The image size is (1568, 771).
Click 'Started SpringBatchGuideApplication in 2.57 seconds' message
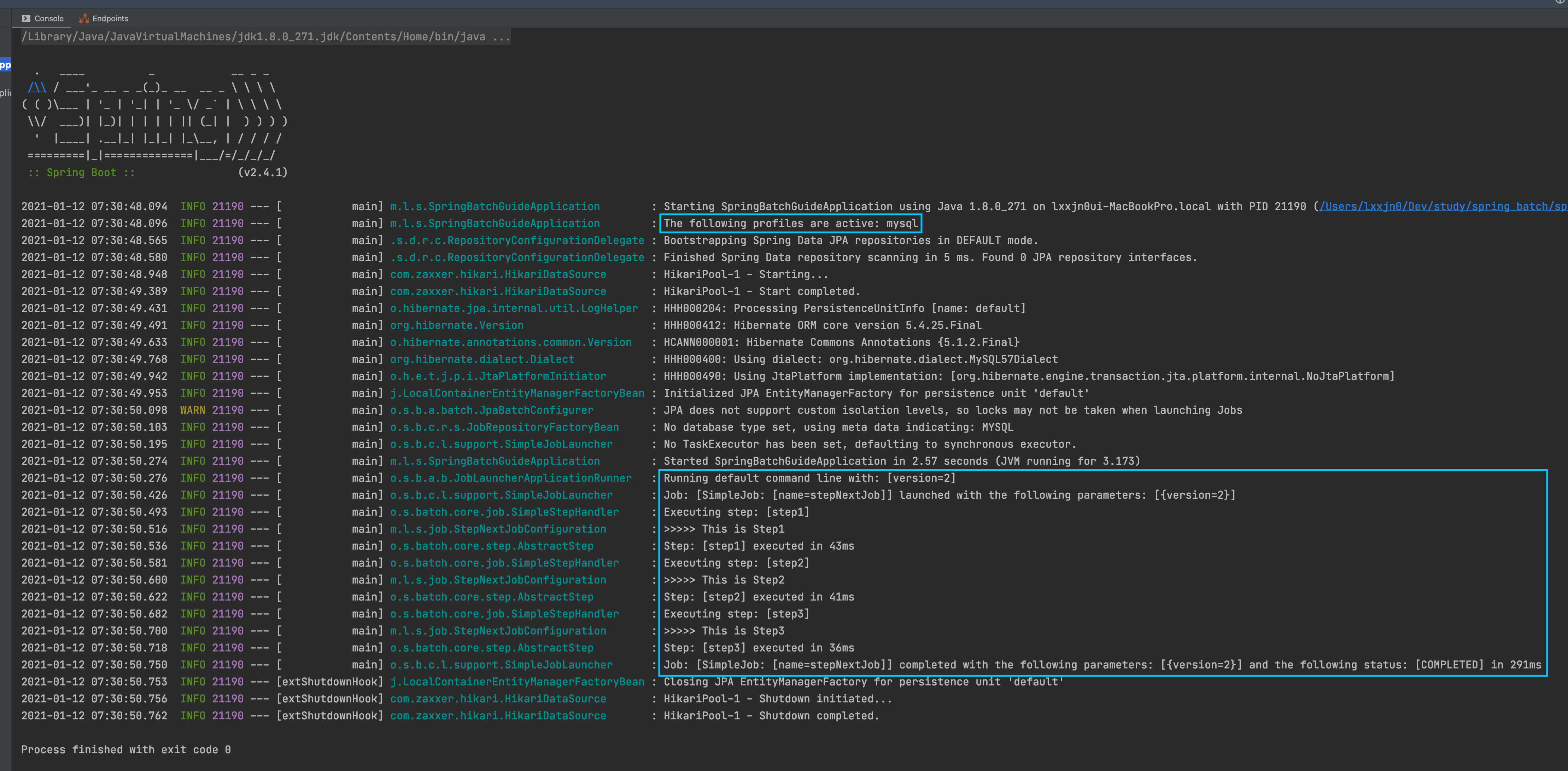coord(901,462)
